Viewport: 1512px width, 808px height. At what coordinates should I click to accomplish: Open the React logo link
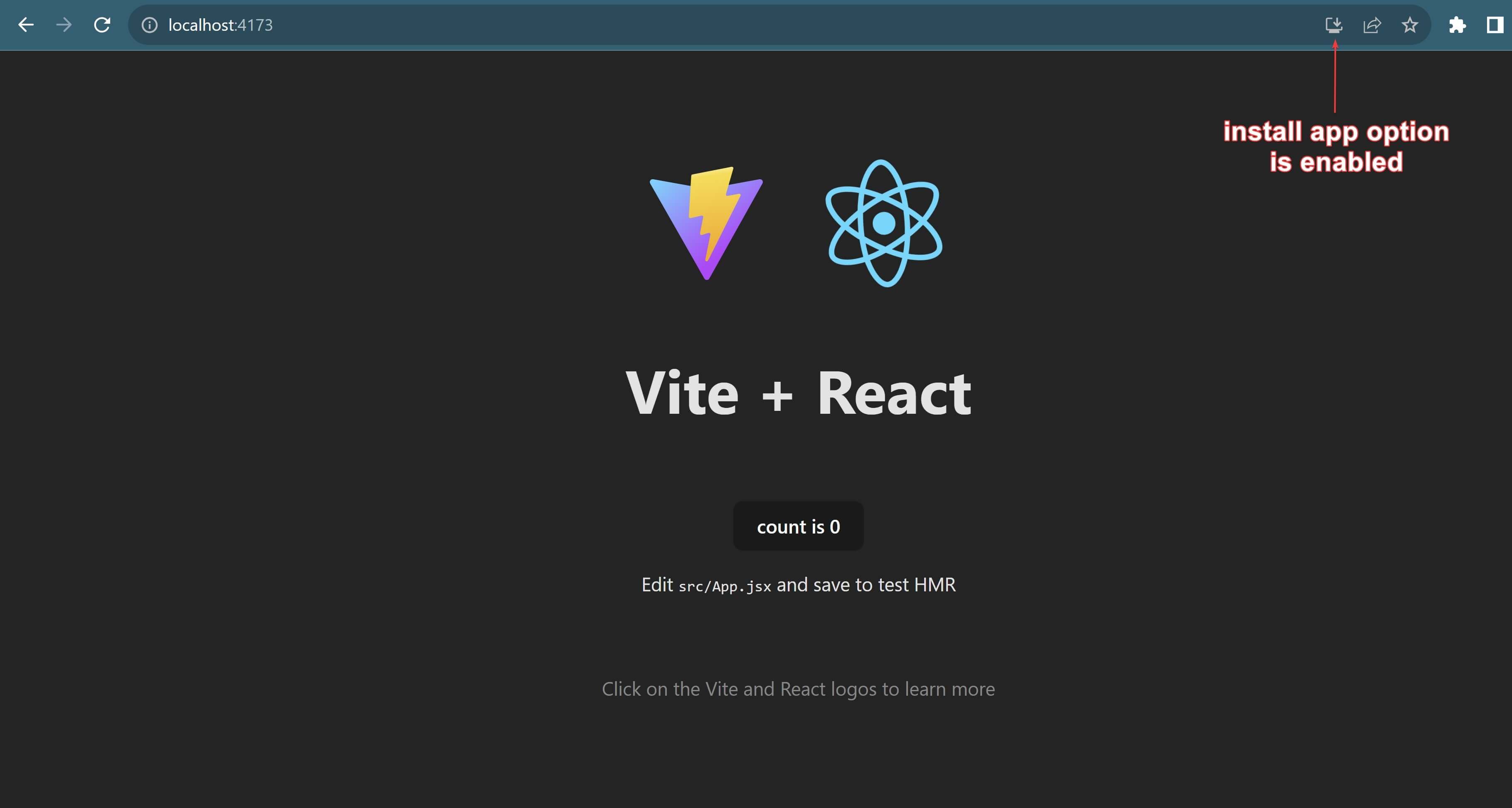884,223
